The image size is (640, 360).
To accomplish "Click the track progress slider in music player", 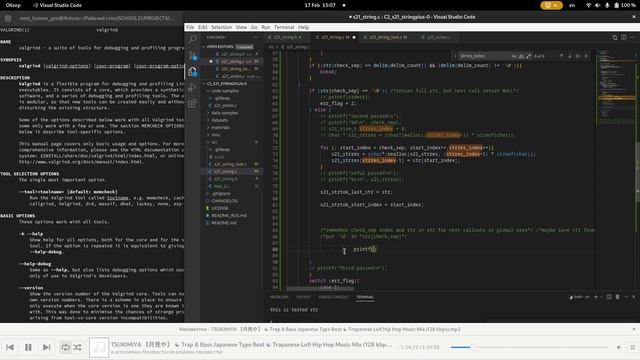I will coord(529,347).
